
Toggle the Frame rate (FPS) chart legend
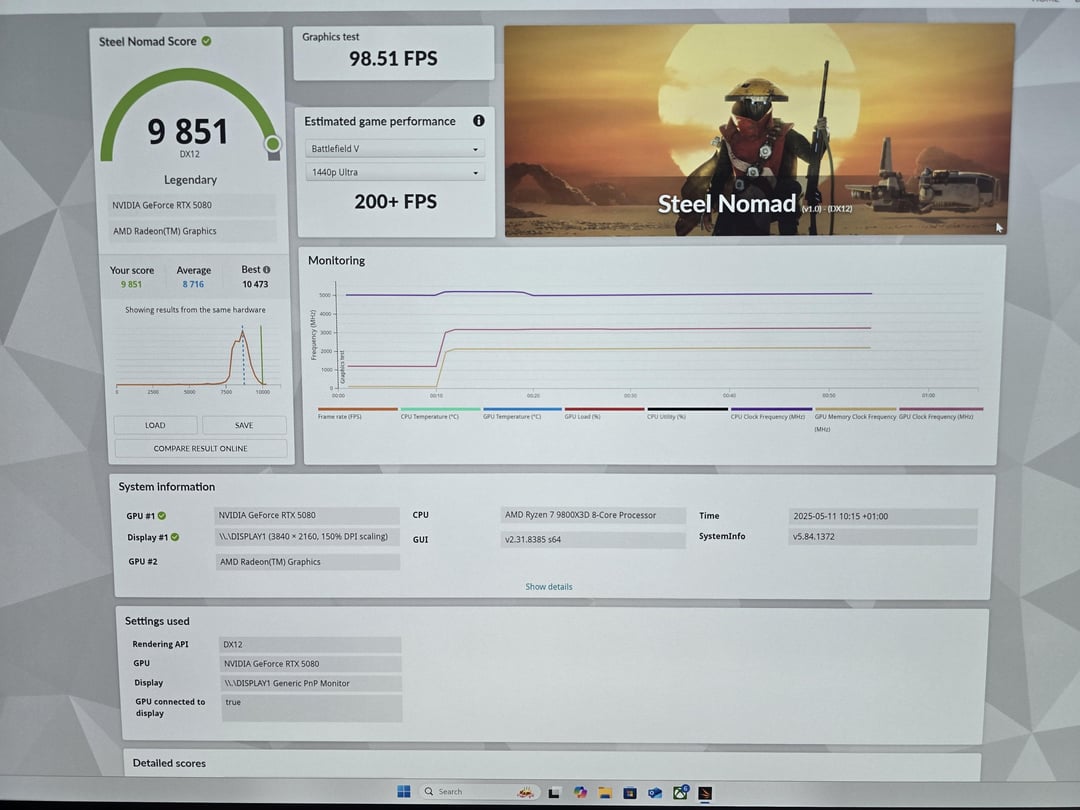pos(357,413)
